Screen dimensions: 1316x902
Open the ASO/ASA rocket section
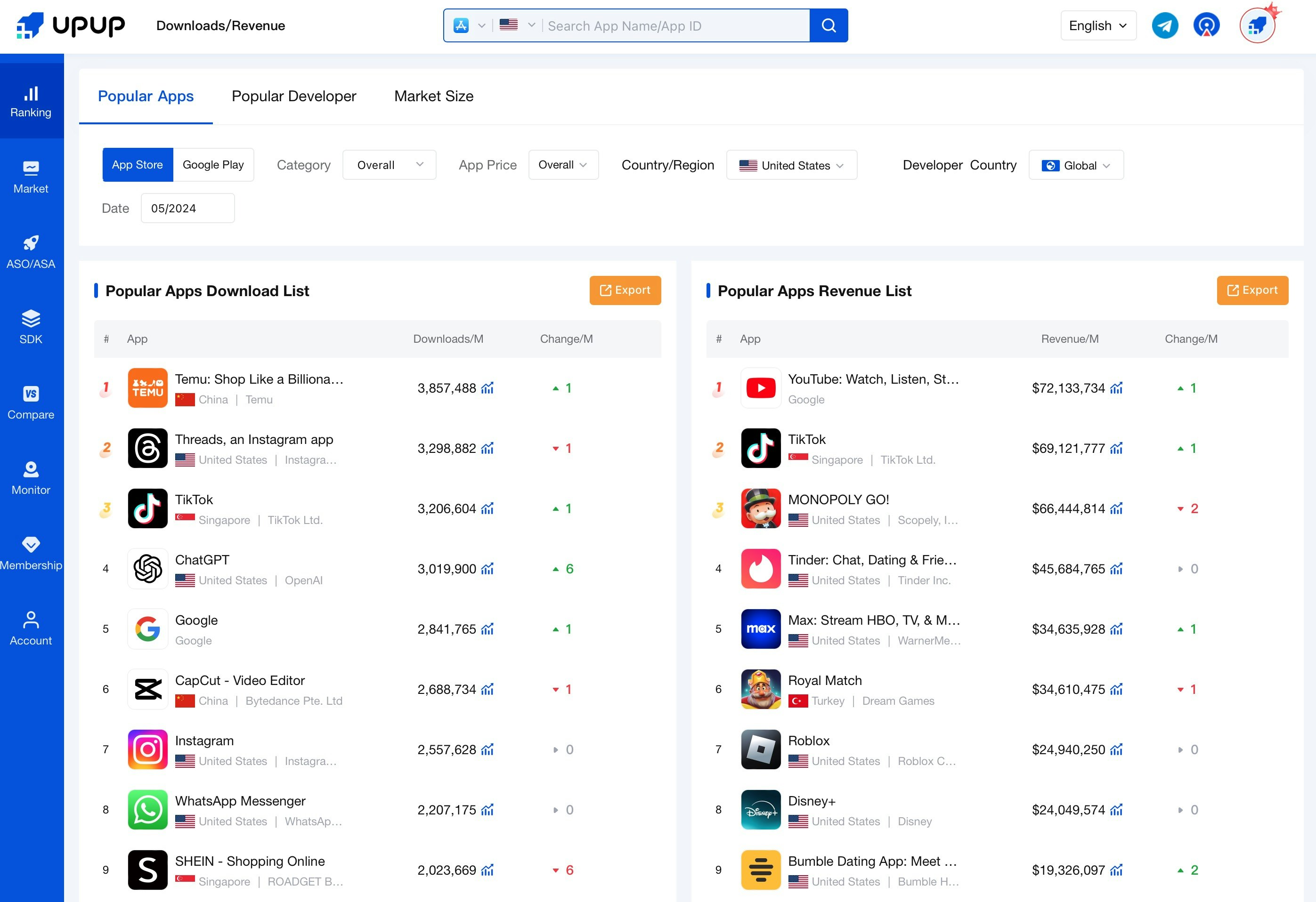[31, 252]
